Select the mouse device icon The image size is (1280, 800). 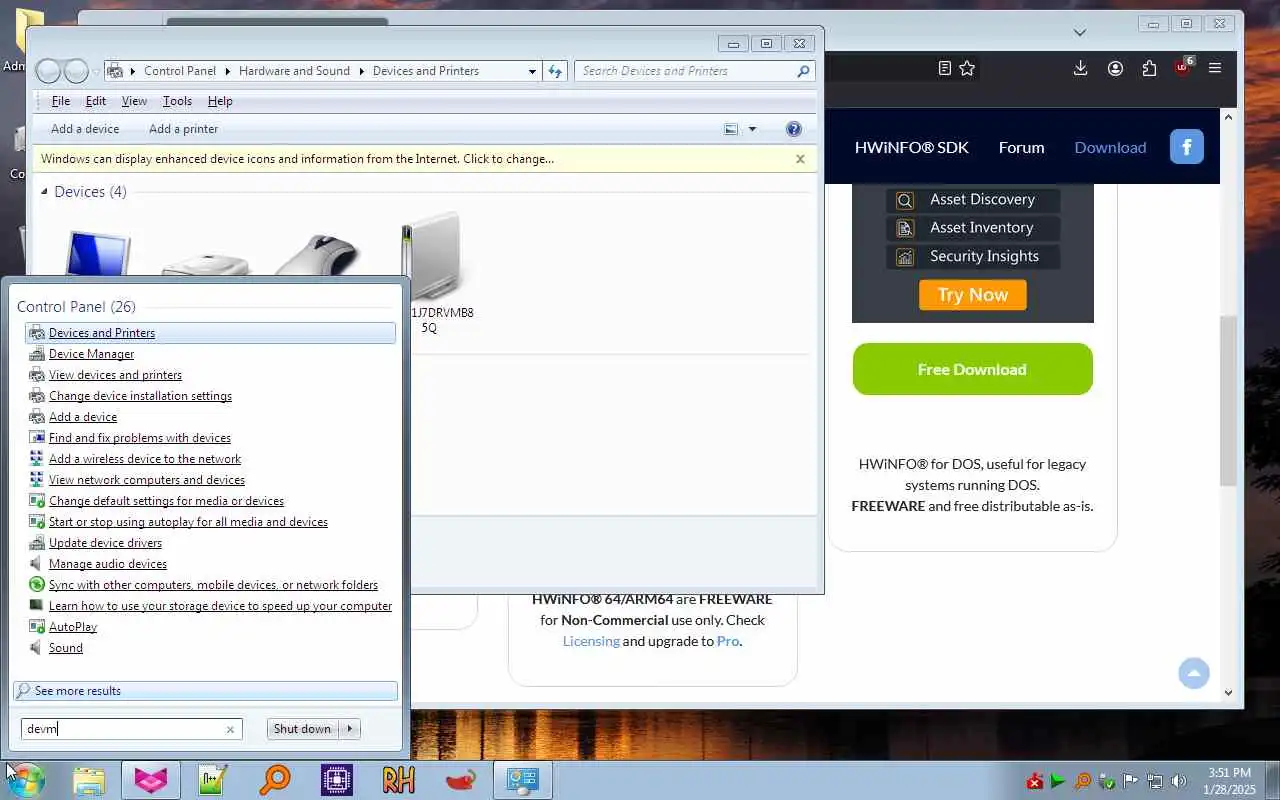[318, 255]
